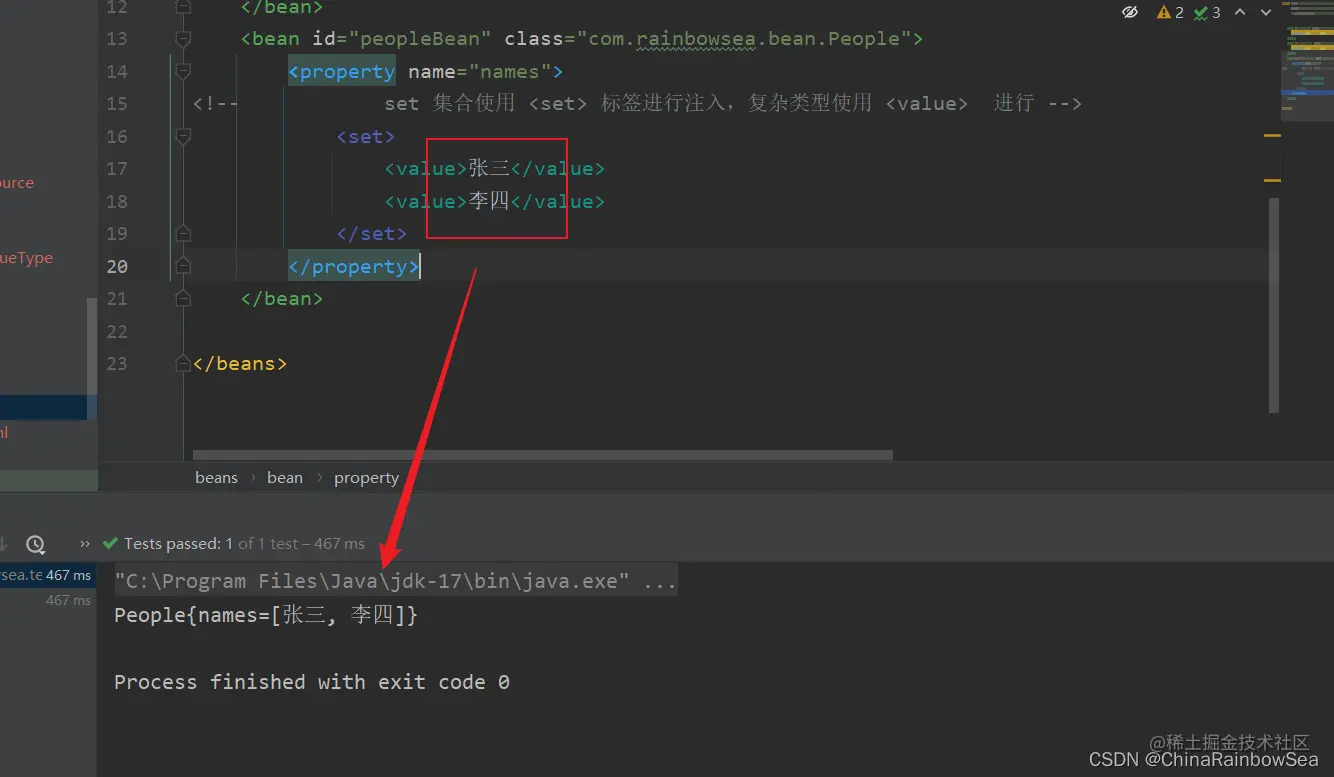Click upper yellow warning stripe mark
Image resolution: width=1334 pixels, height=777 pixels.
(x=1272, y=136)
